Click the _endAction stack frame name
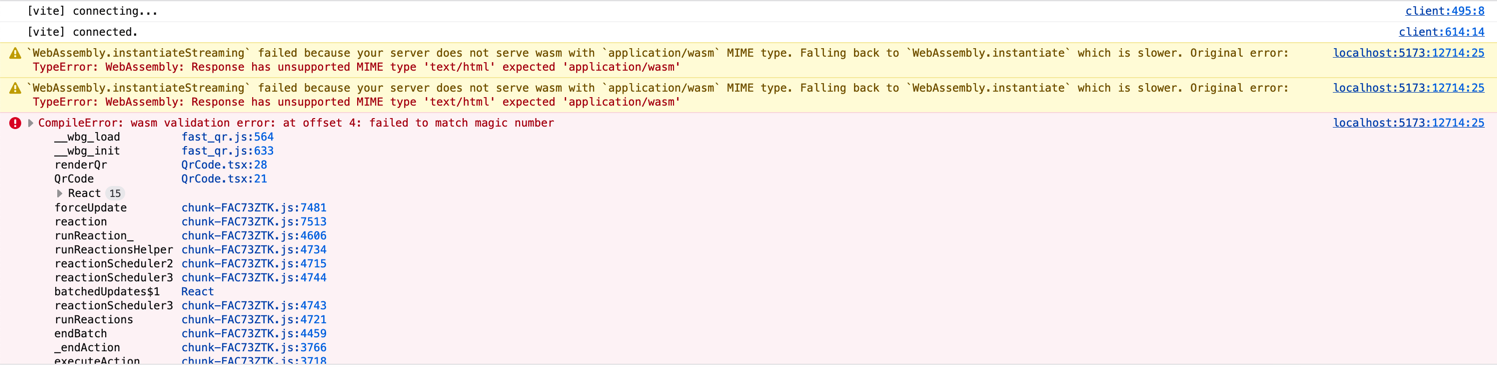1497x367 pixels. pos(87,347)
